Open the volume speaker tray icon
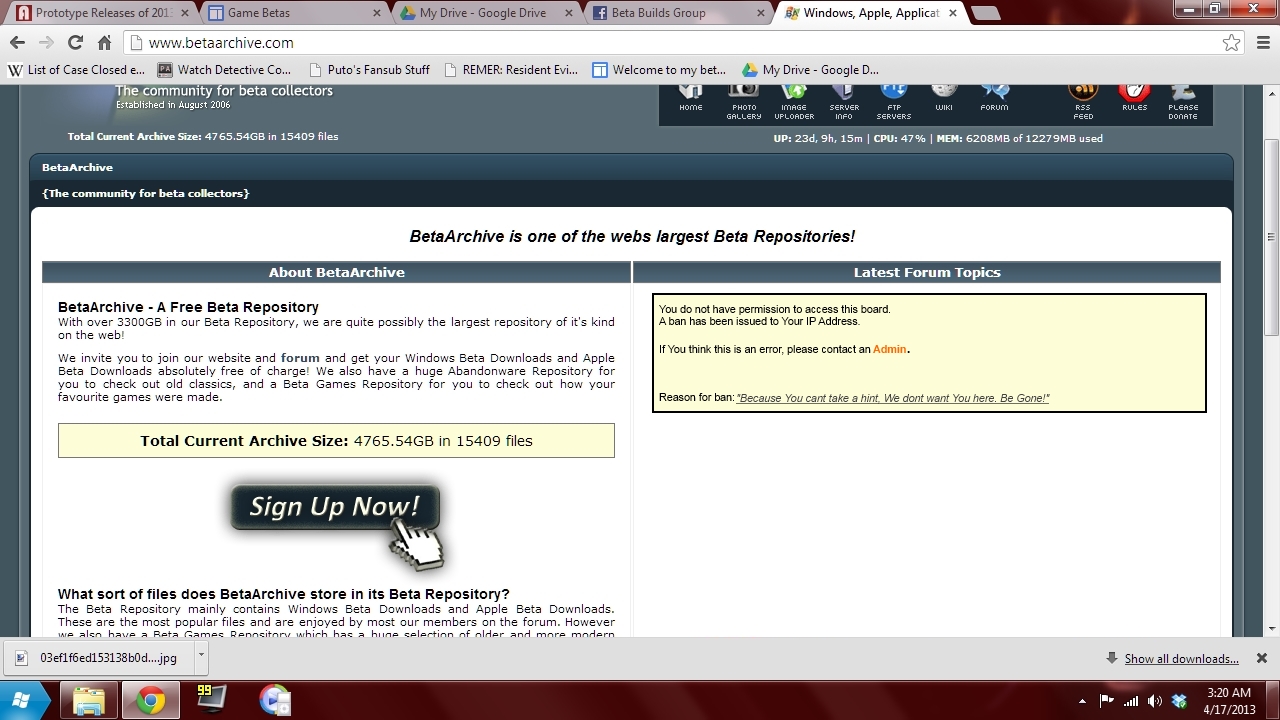 point(1155,700)
